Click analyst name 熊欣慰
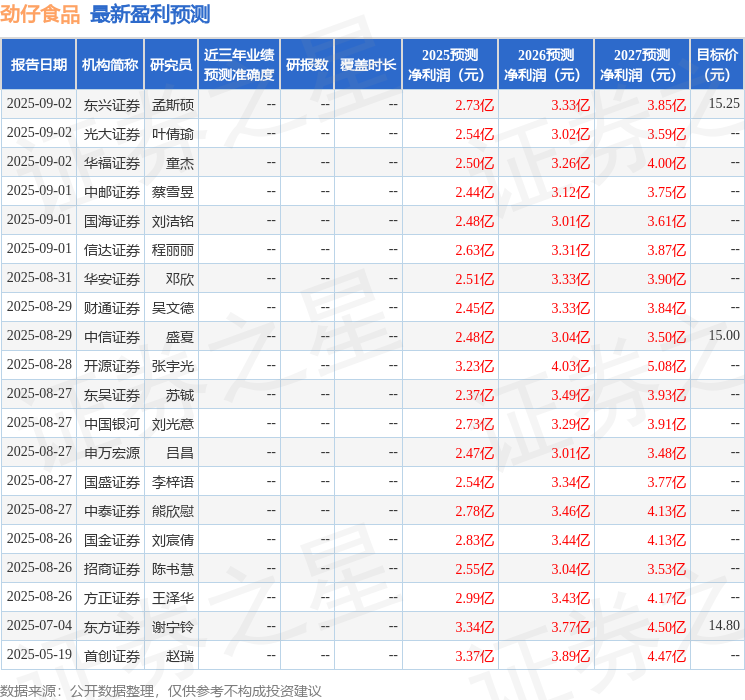The height and width of the screenshot is (700, 745). pos(173,511)
